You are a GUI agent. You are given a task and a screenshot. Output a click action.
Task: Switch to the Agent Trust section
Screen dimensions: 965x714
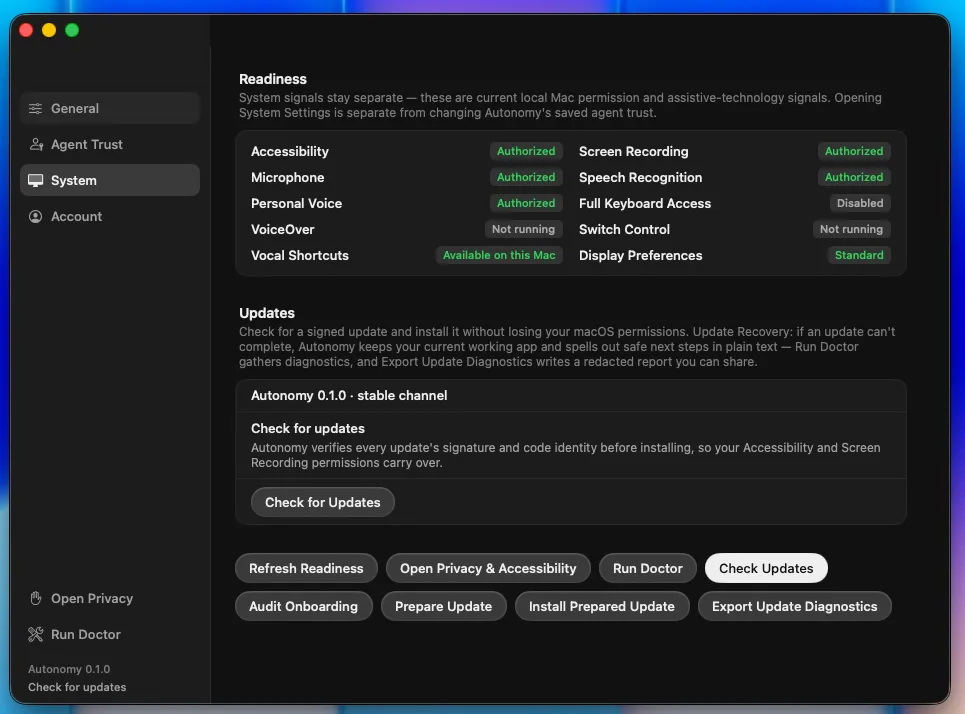click(x=110, y=145)
